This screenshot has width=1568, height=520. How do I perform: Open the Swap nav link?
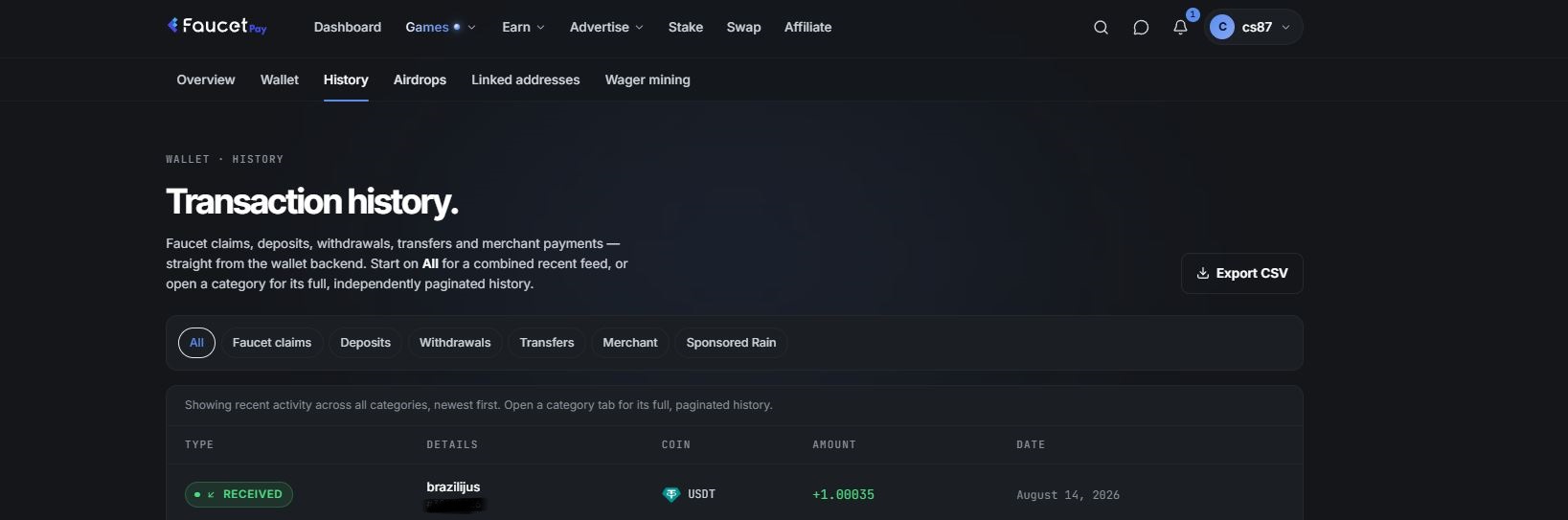(x=743, y=27)
